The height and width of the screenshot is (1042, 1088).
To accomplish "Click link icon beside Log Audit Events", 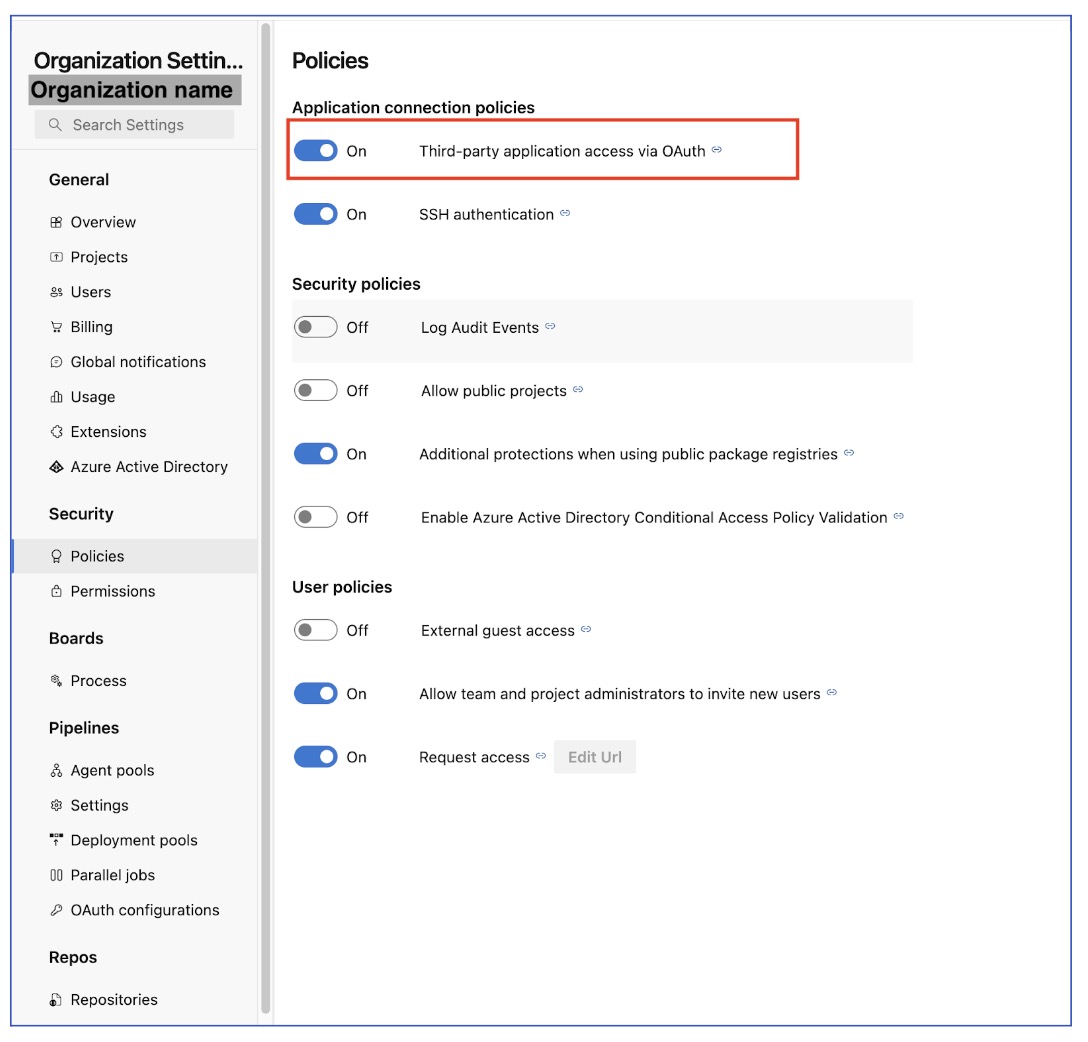I will click(550, 326).
